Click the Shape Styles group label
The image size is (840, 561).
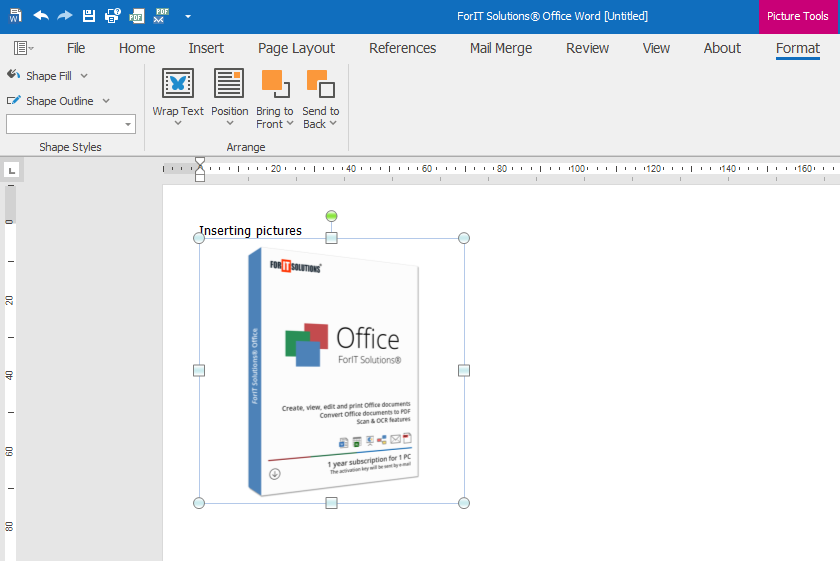click(x=70, y=147)
